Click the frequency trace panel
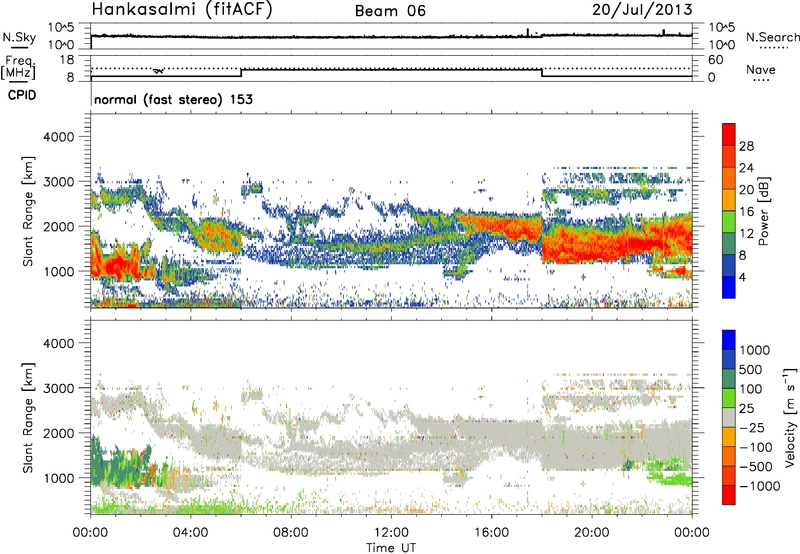Viewport: 800px width, 554px height. pos(391,68)
